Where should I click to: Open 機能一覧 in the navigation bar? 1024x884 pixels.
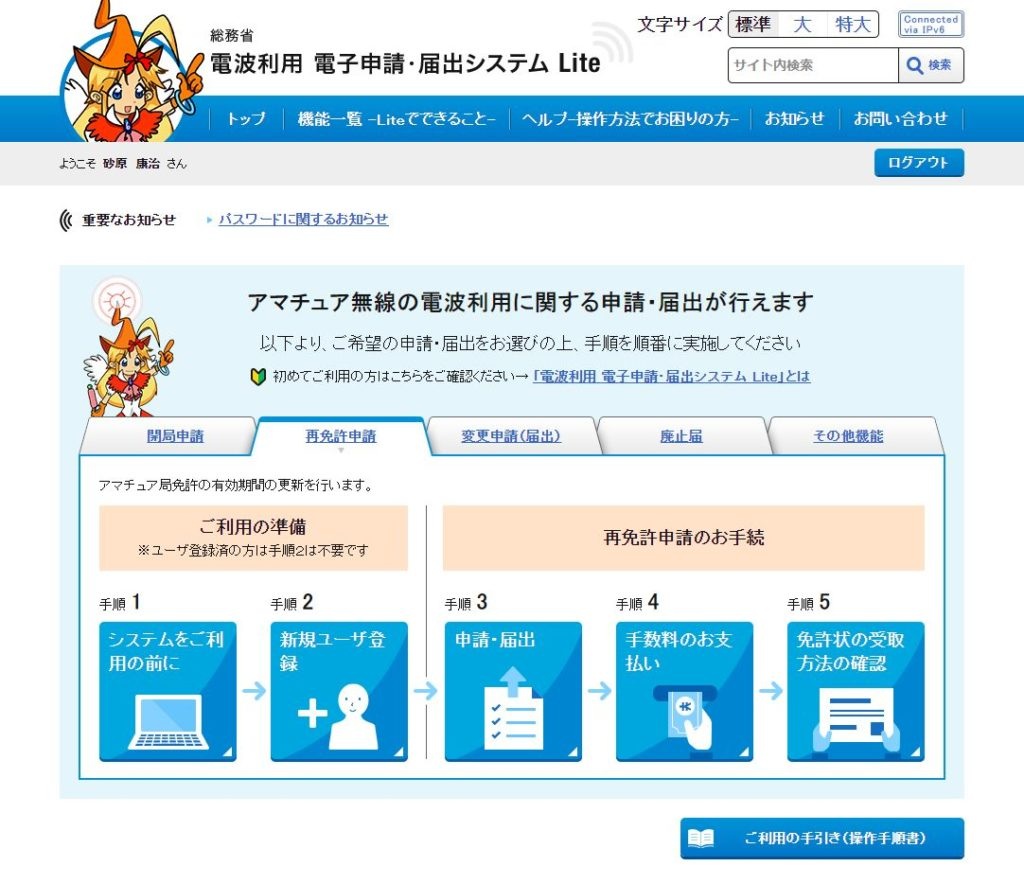397,119
